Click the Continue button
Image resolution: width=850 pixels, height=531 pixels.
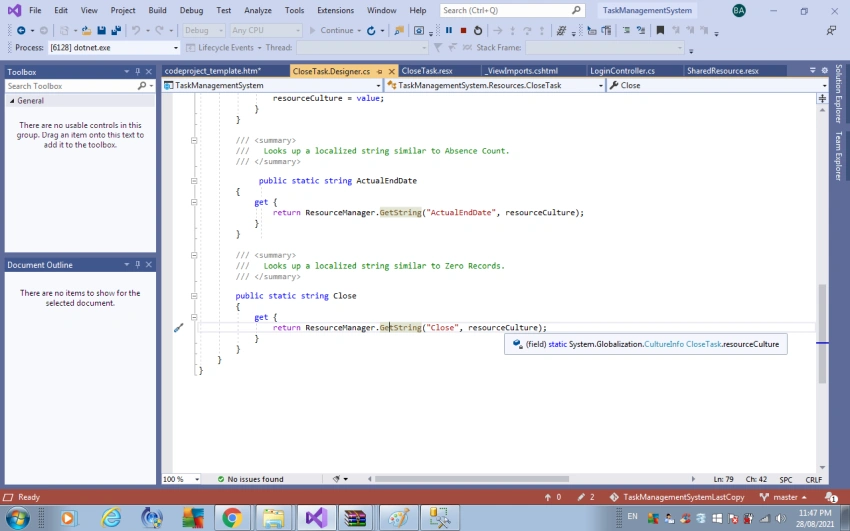332,31
